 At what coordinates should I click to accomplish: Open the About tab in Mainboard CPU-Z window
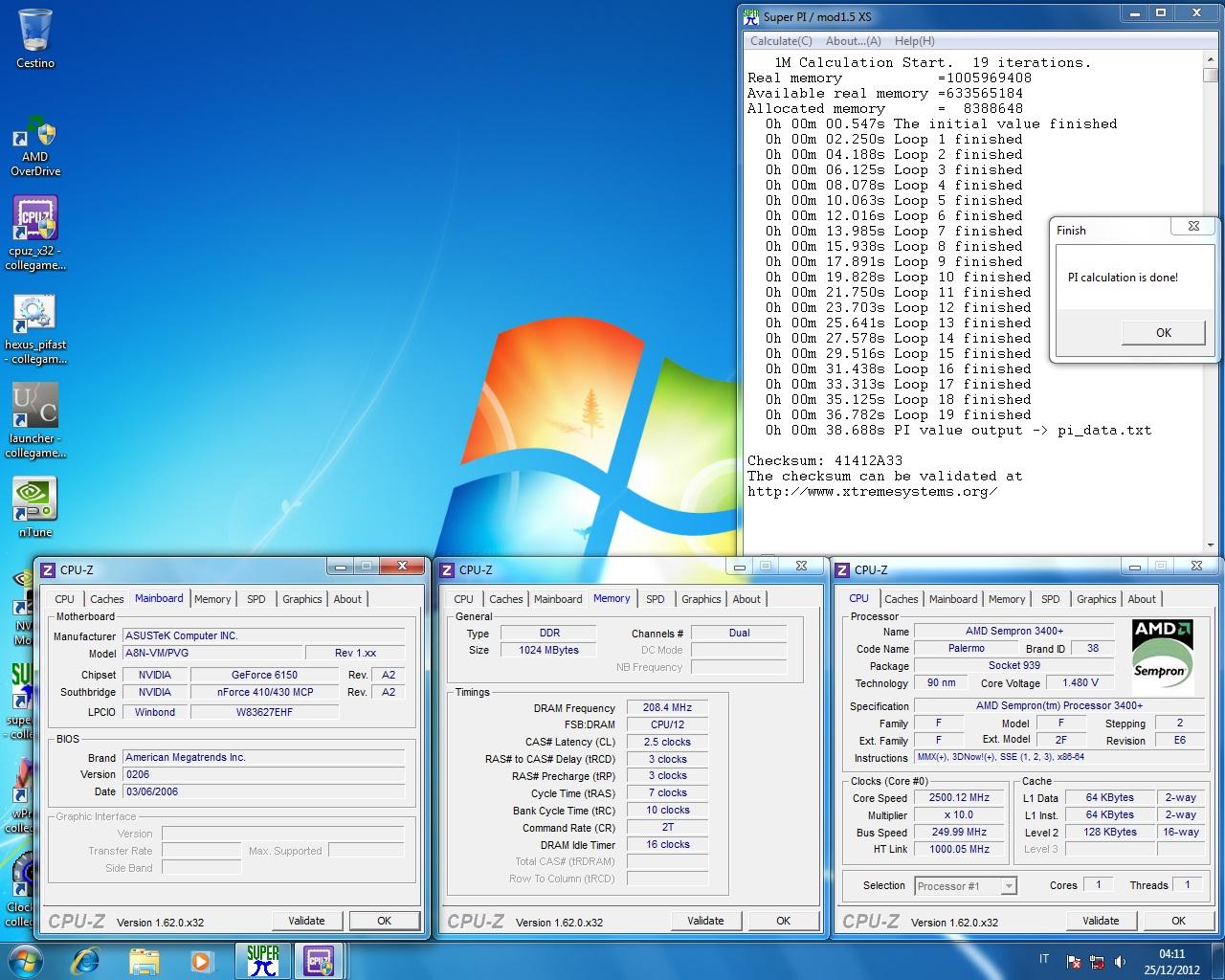347,599
